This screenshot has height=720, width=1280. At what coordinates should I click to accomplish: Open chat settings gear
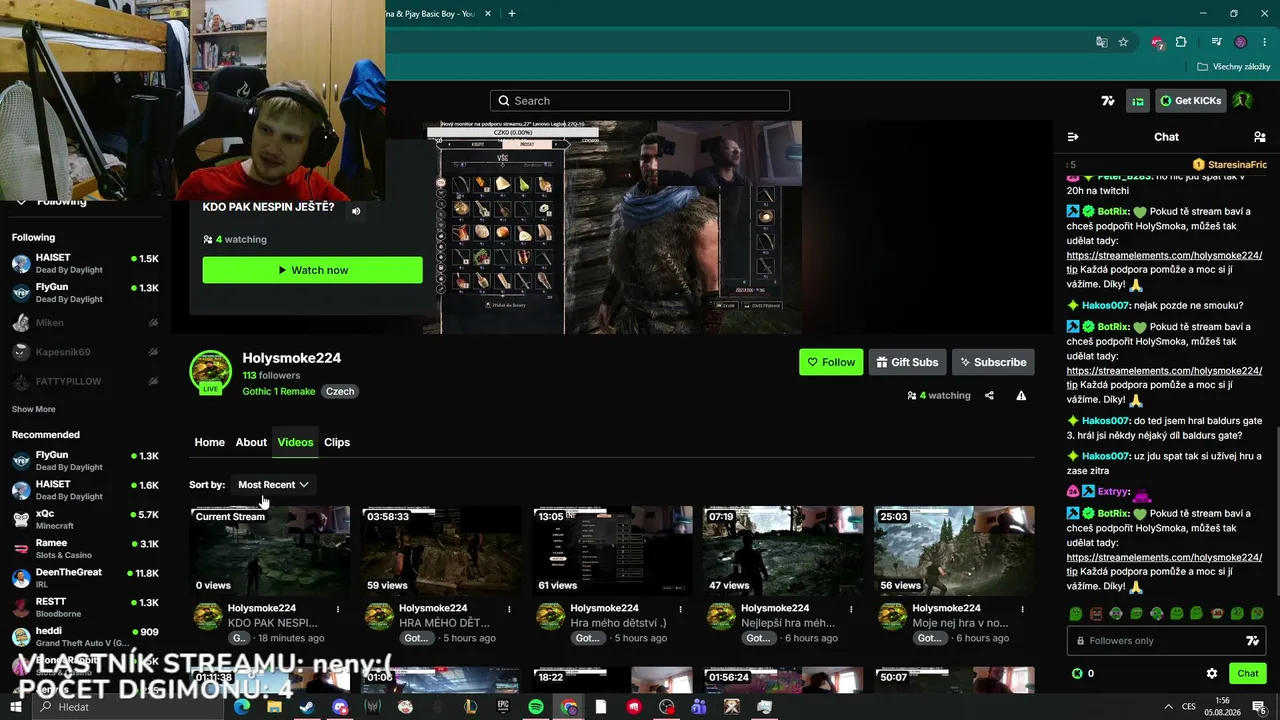coord(1212,674)
